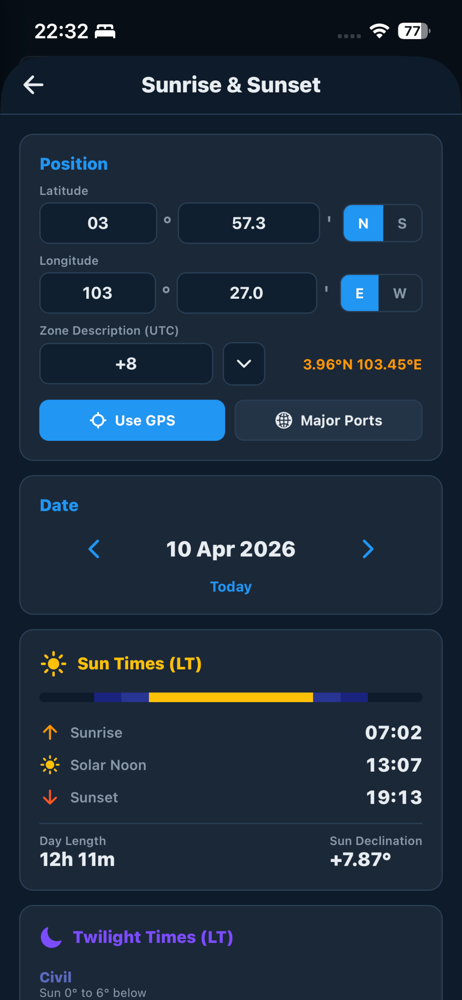Click the globe icon for Major Ports
Screen dimensions: 462x1000
[283, 420]
